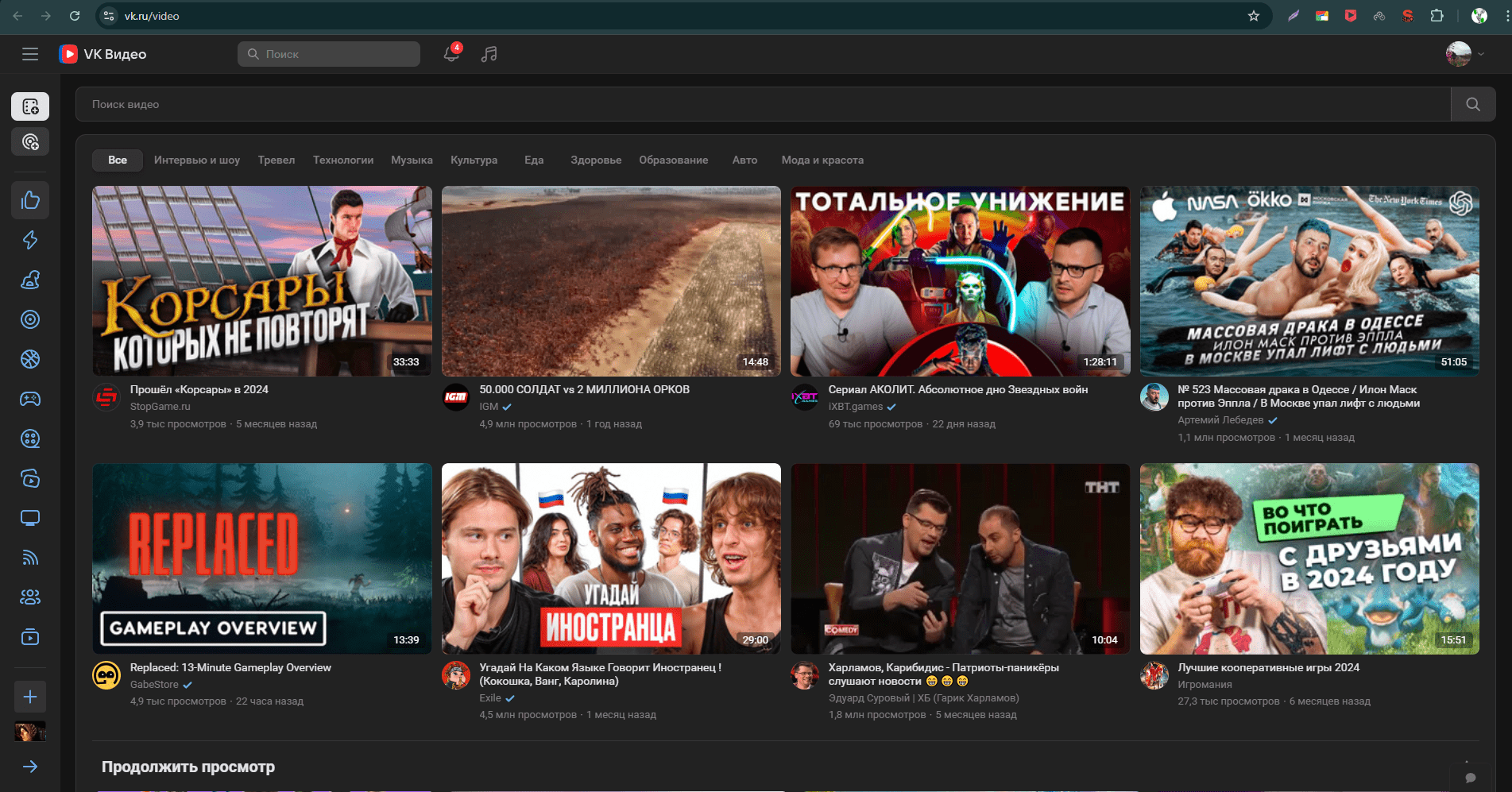
Task: Click the plus icon in the sidebar
Action: click(30, 697)
